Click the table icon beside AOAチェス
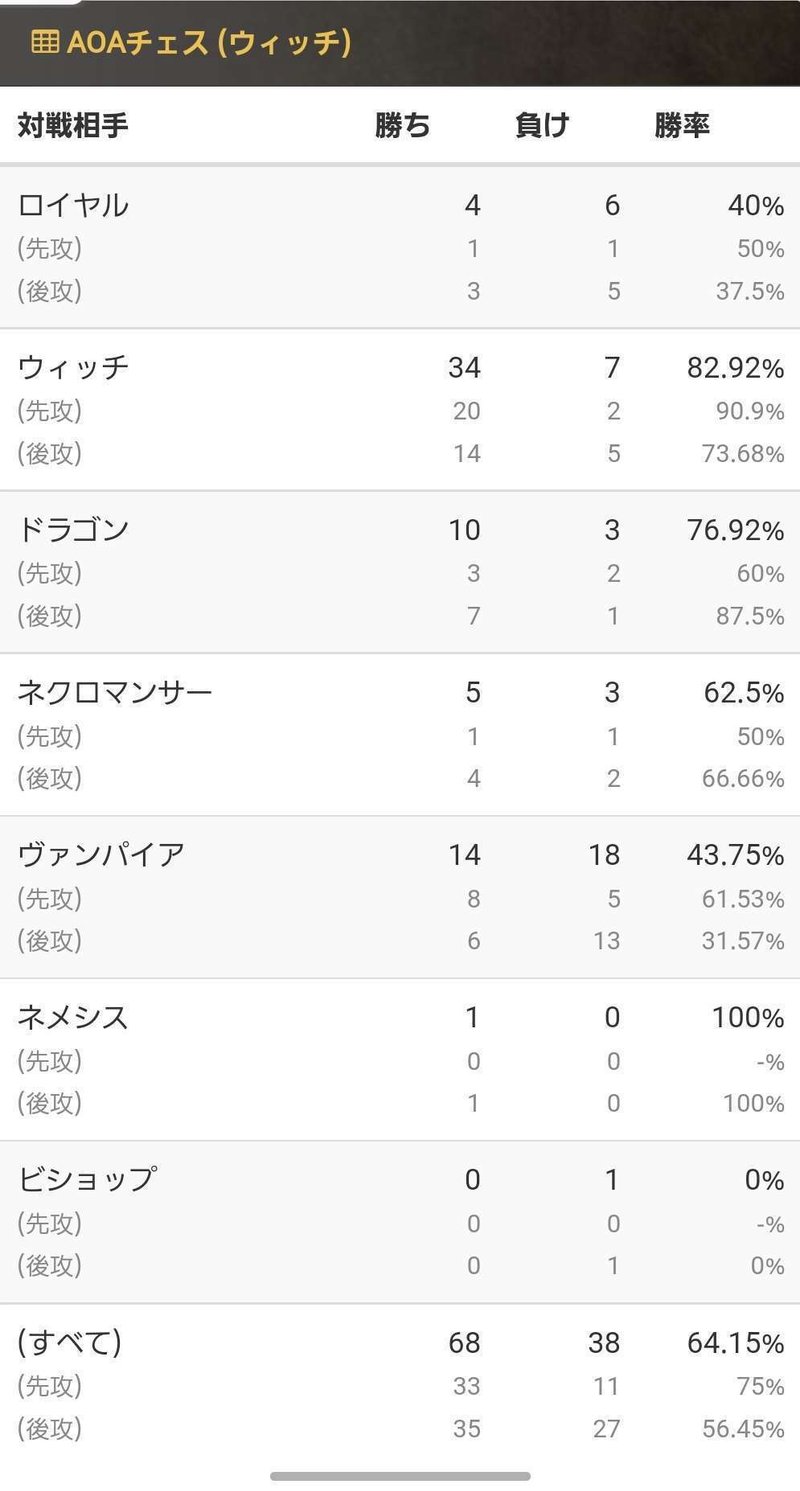The image size is (800, 1491). [x=43, y=43]
